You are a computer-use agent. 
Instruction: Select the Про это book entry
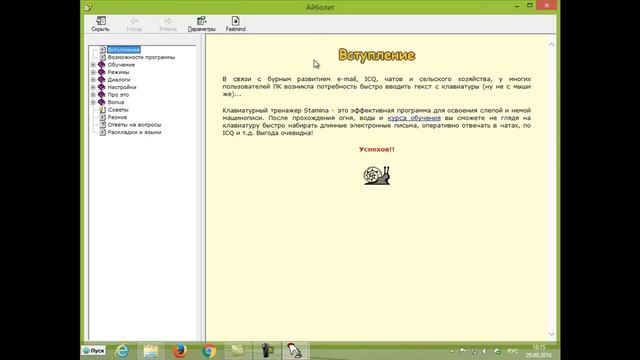click(x=118, y=95)
